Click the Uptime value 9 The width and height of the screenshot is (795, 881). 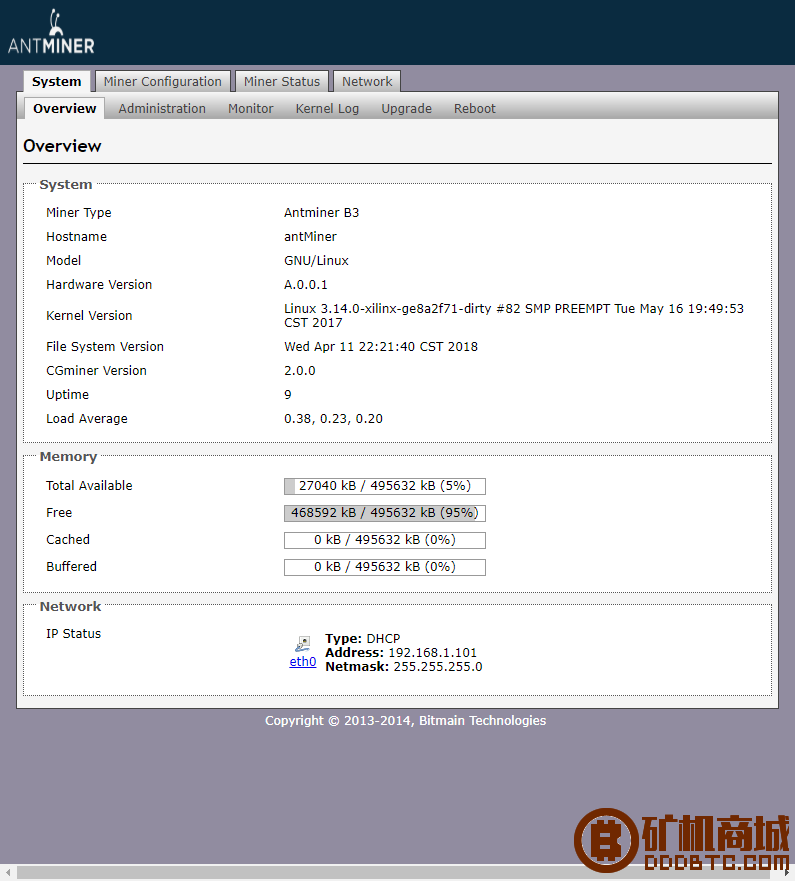[288, 395]
